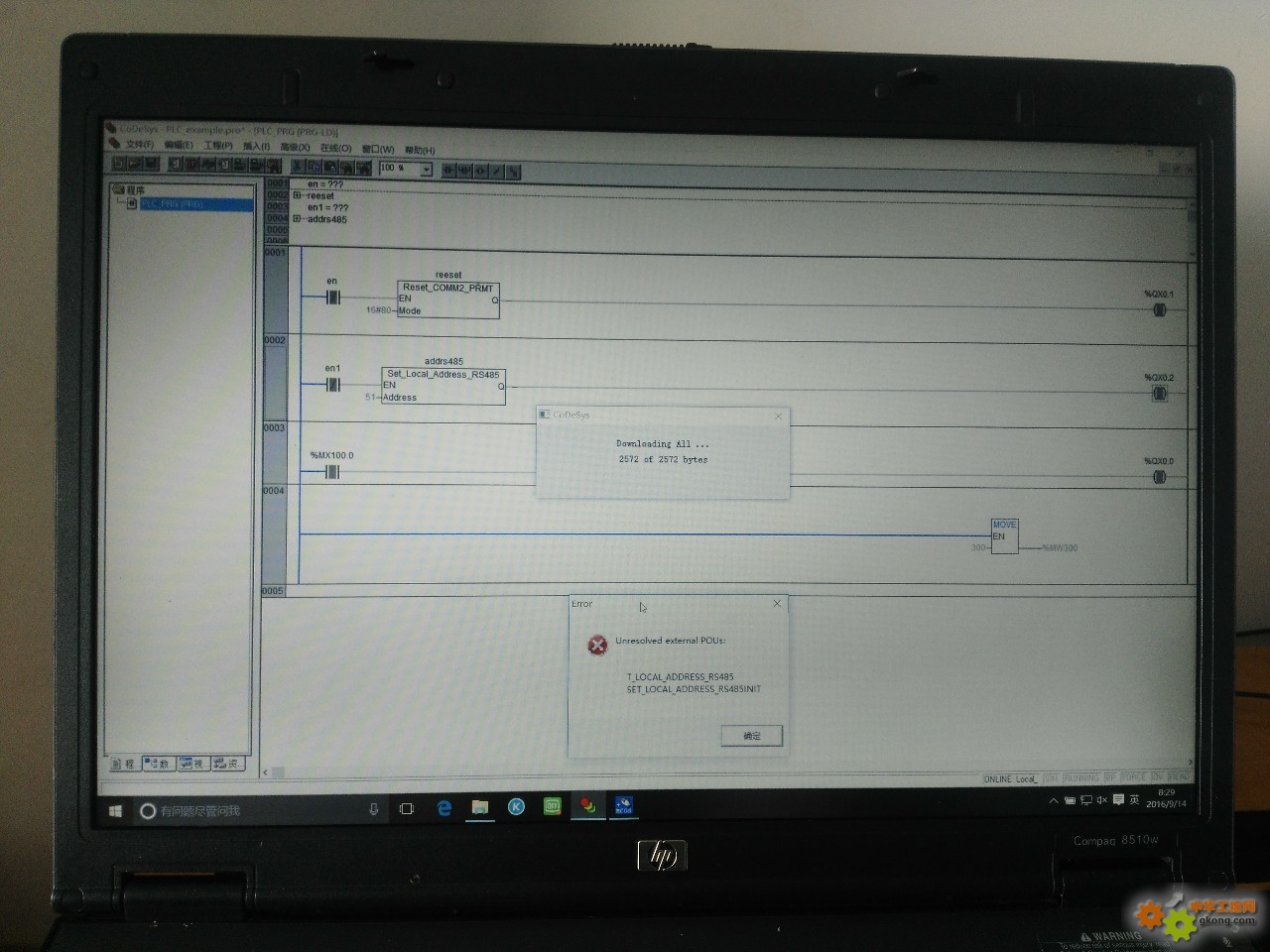1270x952 pixels.
Task: Close the Error dialog with X
Action: 777,603
